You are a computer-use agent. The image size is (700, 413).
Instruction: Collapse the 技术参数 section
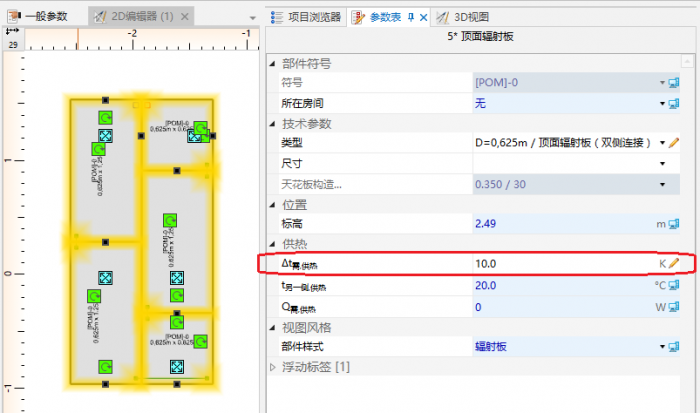pos(275,124)
